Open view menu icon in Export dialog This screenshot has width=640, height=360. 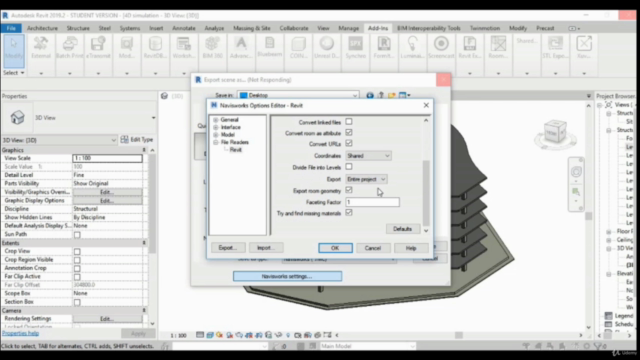(404, 95)
